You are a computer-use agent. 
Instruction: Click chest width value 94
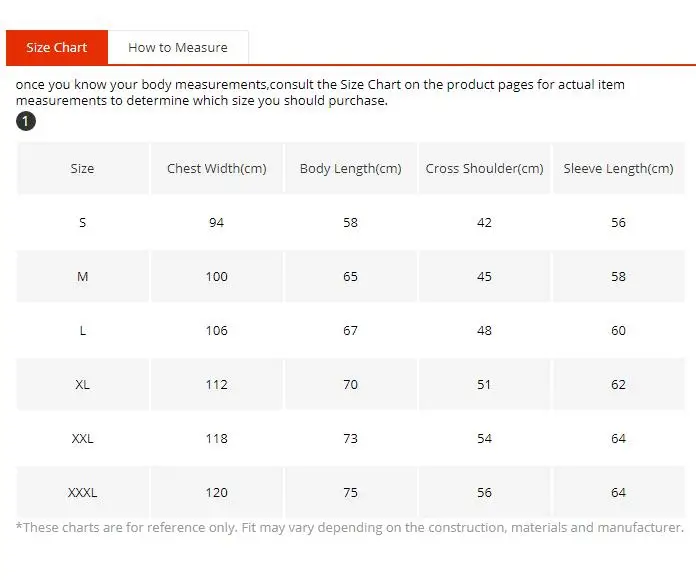(x=217, y=222)
